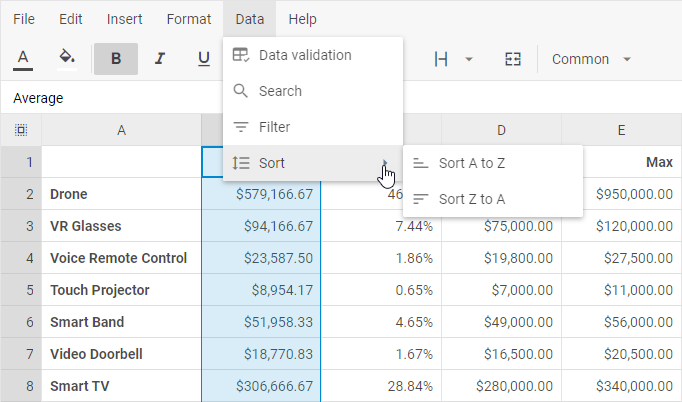Select row 2 header
682x402 pixels.
(x=21, y=194)
